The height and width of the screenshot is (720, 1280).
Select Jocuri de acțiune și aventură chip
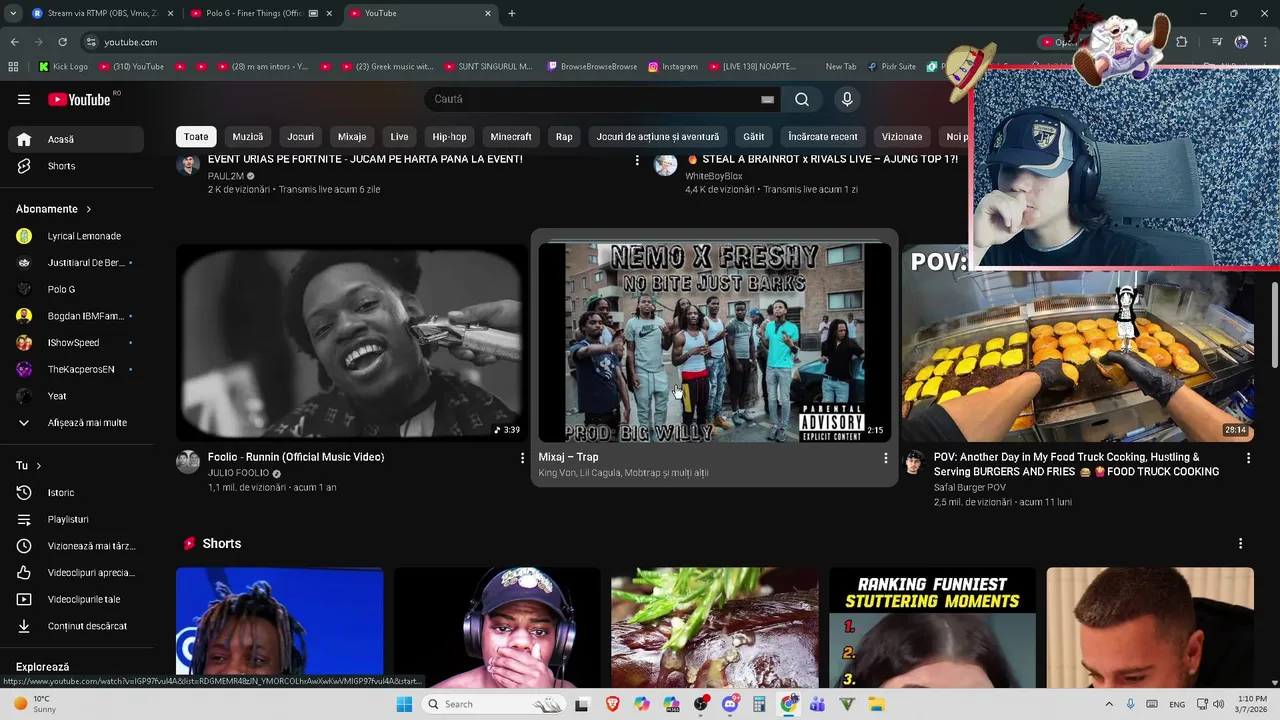[x=658, y=137]
